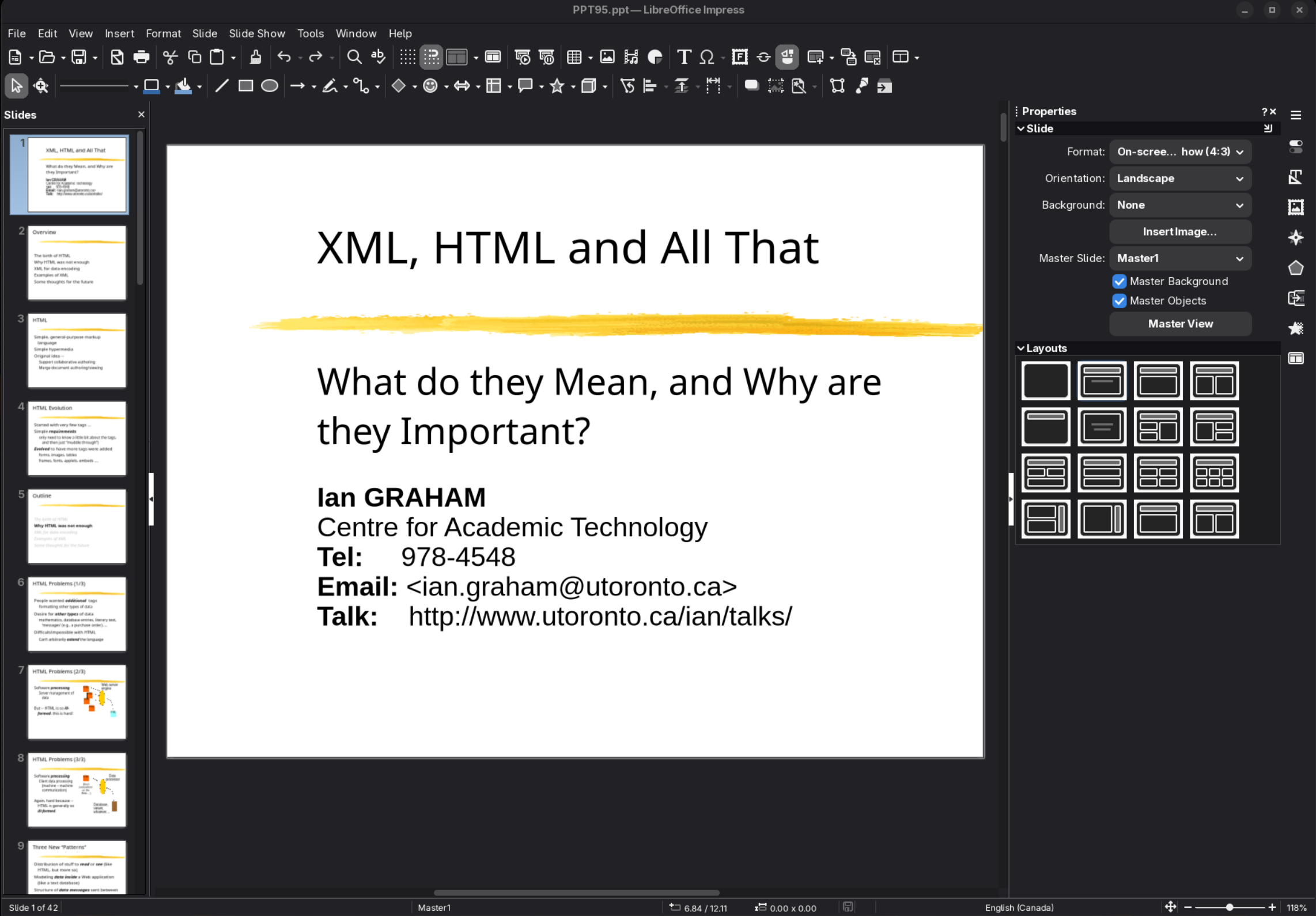Click the Save document icon
The image size is (1316, 916).
[x=78, y=57]
